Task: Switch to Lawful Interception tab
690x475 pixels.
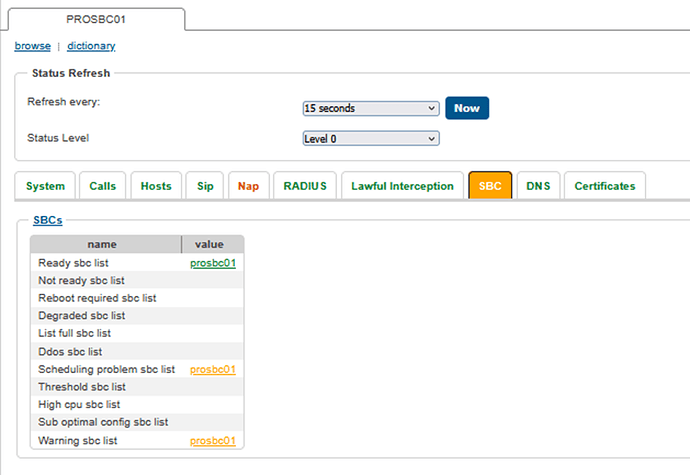Action: [402, 186]
